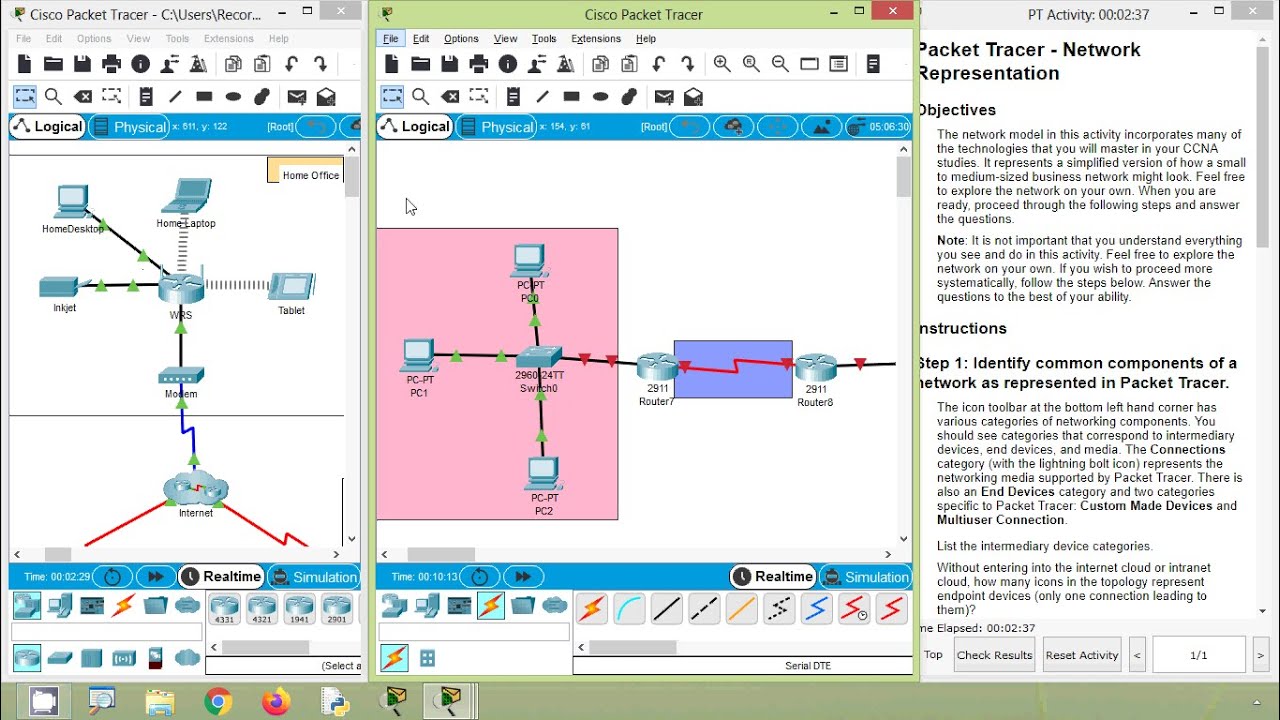Screen dimensions: 1280x720
Task: Go to previous activity page arrow
Action: [x=1137, y=655]
